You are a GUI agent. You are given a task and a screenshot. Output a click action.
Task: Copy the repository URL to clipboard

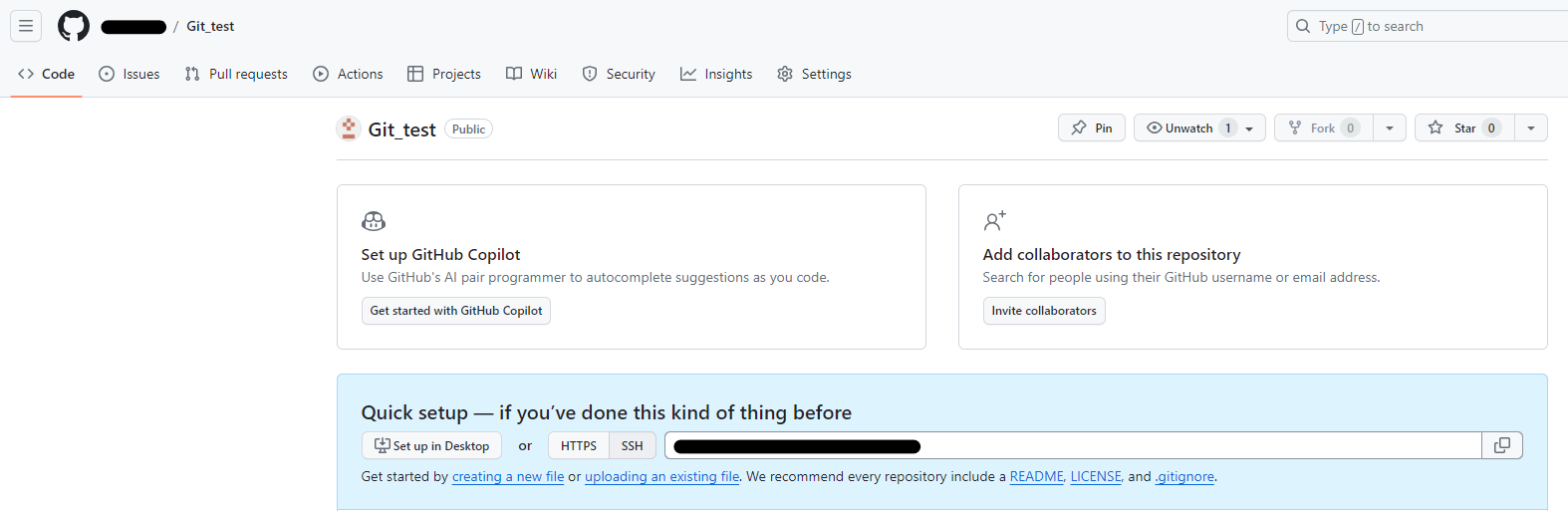(x=1502, y=445)
